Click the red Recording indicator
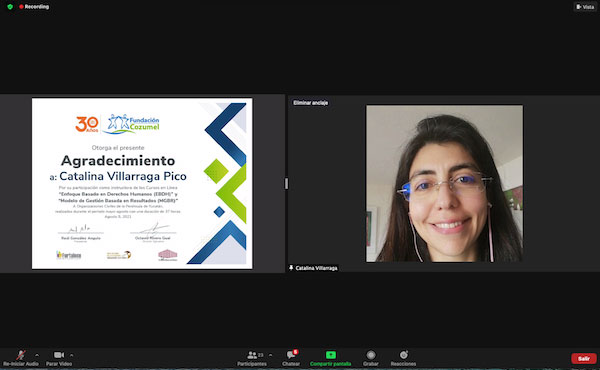Screen dimensions: 600x370 [x=34, y=7]
